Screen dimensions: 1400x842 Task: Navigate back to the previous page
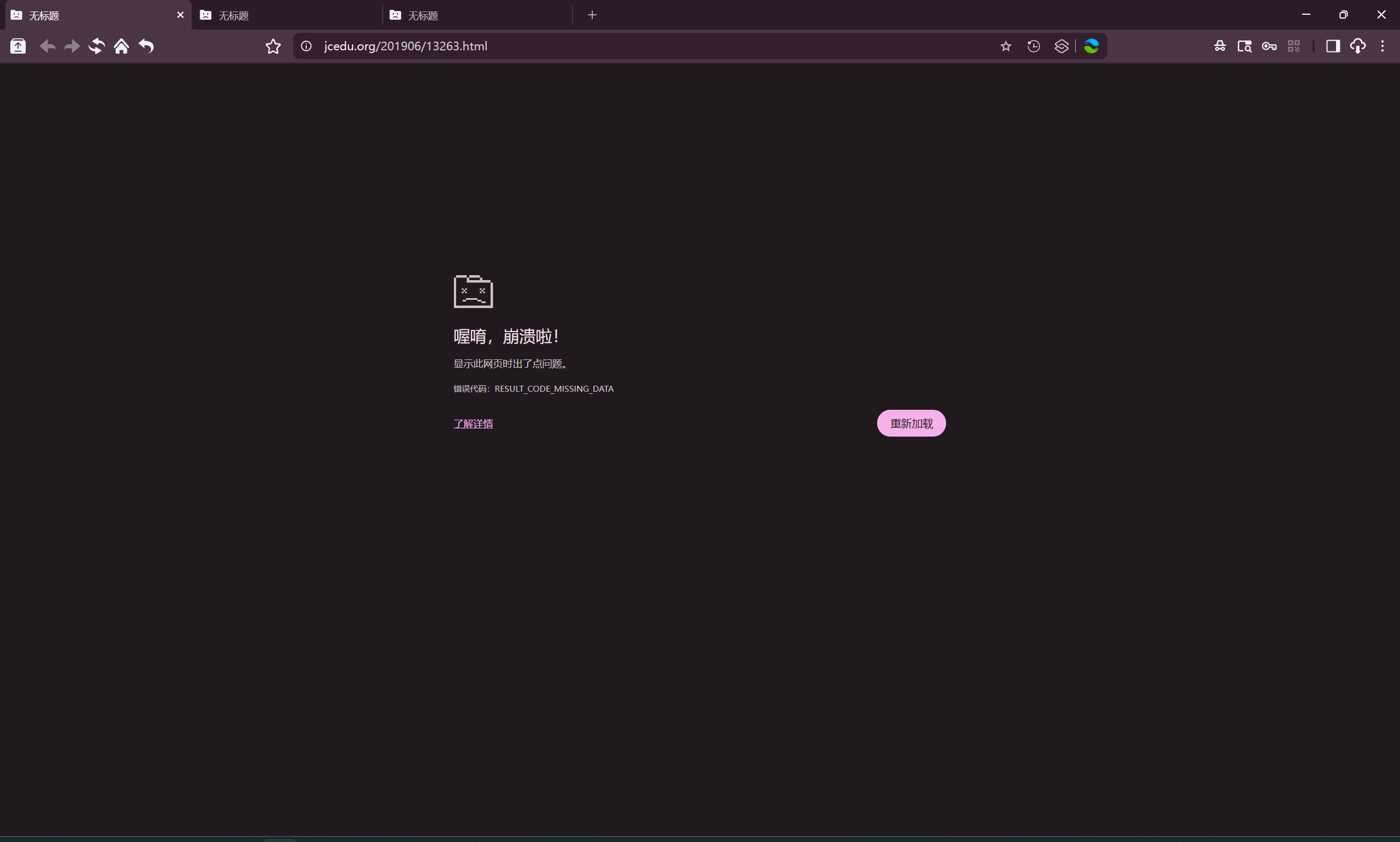[x=47, y=46]
